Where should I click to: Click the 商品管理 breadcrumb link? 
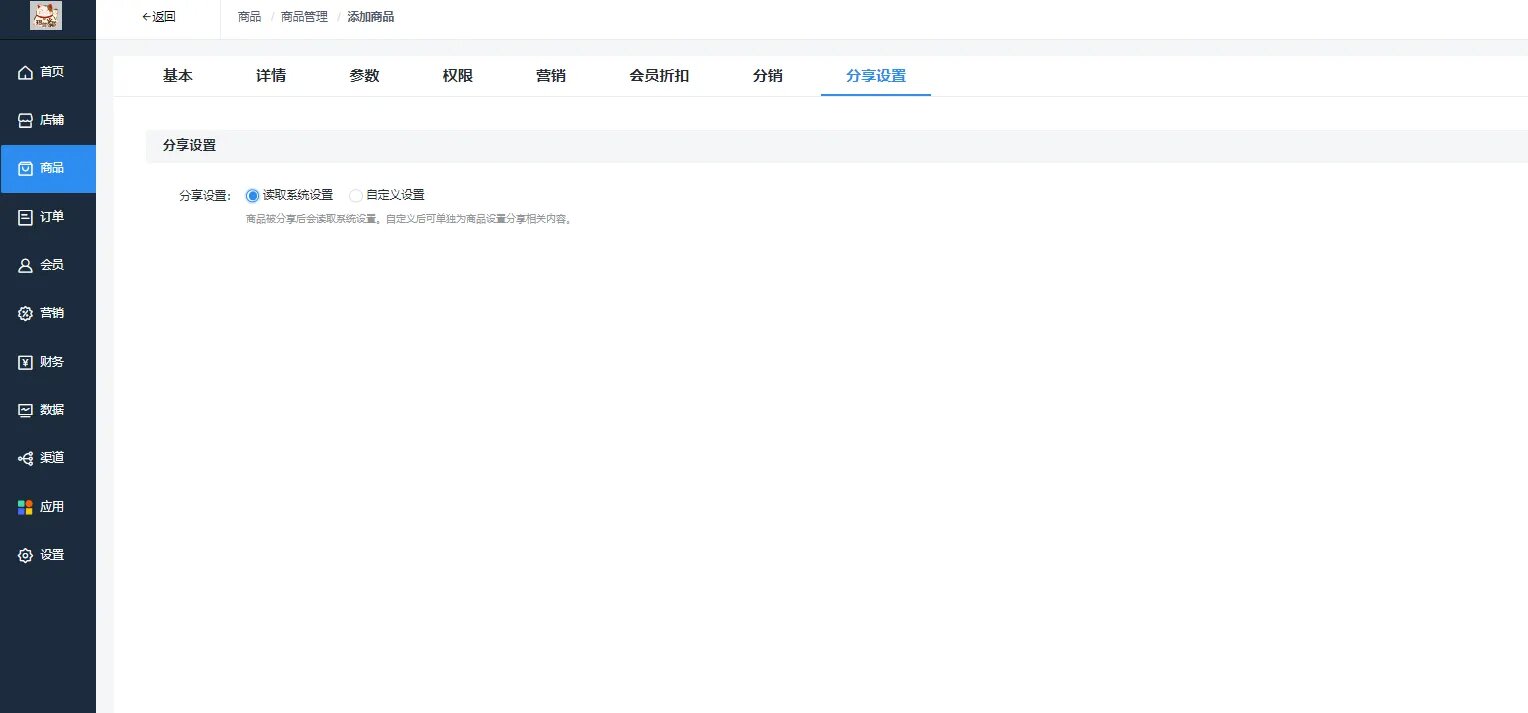304,17
